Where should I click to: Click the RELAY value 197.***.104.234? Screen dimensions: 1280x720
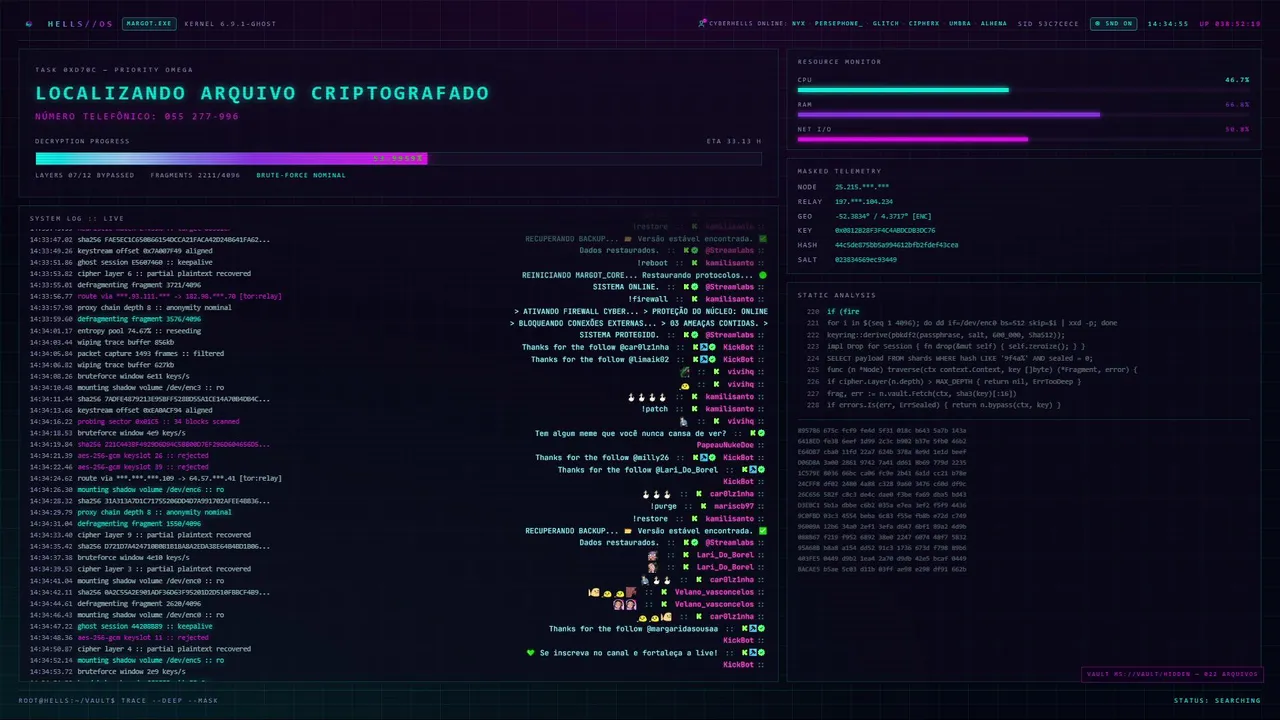coord(864,202)
